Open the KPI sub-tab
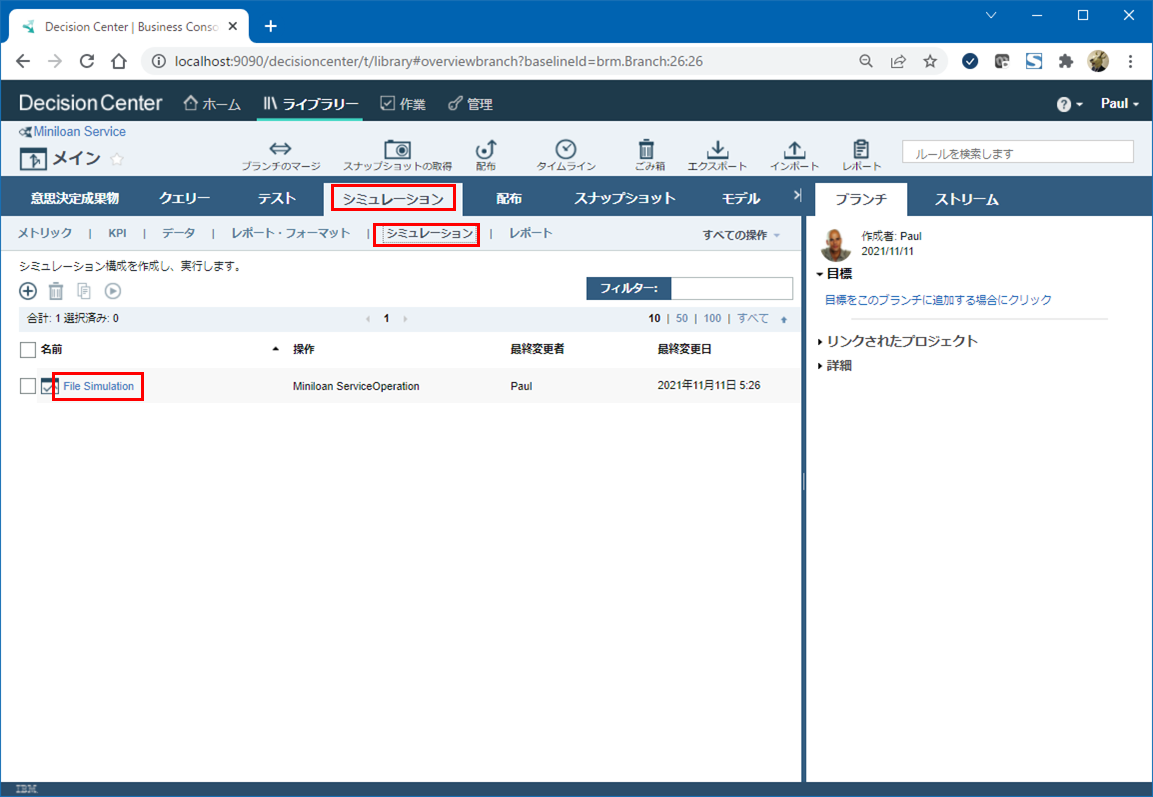The height and width of the screenshot is (797, 1153). click(x=118, y=233)
